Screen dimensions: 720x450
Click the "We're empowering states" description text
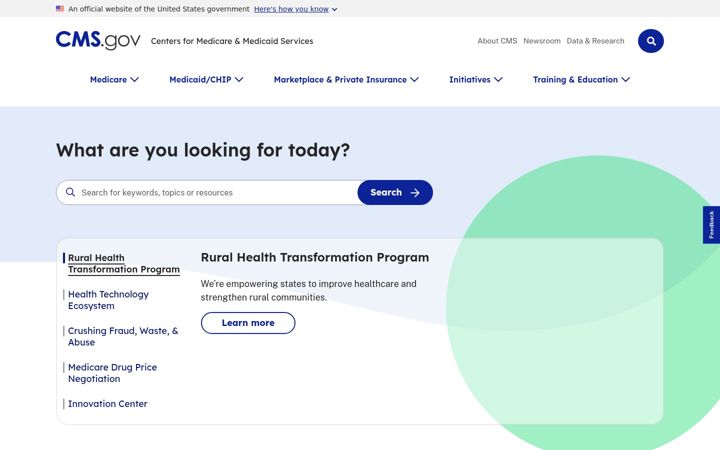[309, 290]
